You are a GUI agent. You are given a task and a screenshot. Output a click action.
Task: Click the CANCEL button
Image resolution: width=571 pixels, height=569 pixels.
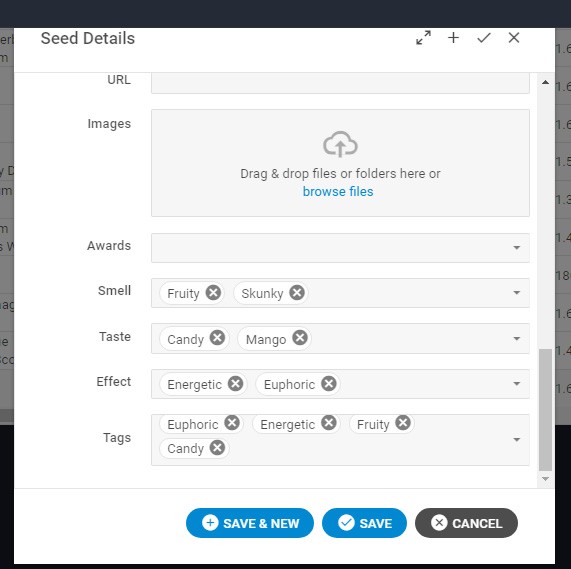(x=466, y=523)
